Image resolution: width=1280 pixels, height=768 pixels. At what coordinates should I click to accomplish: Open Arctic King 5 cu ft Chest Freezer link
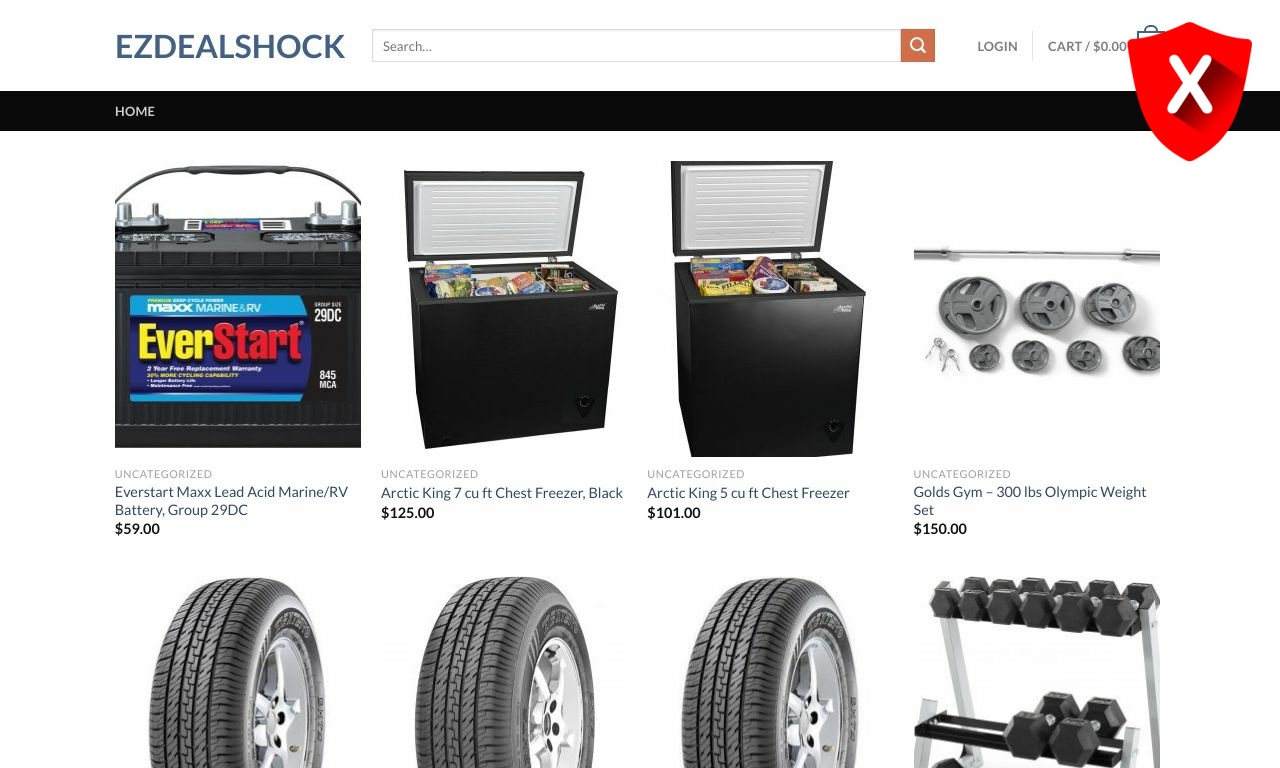pyautogui.click(x=748, y=493)
